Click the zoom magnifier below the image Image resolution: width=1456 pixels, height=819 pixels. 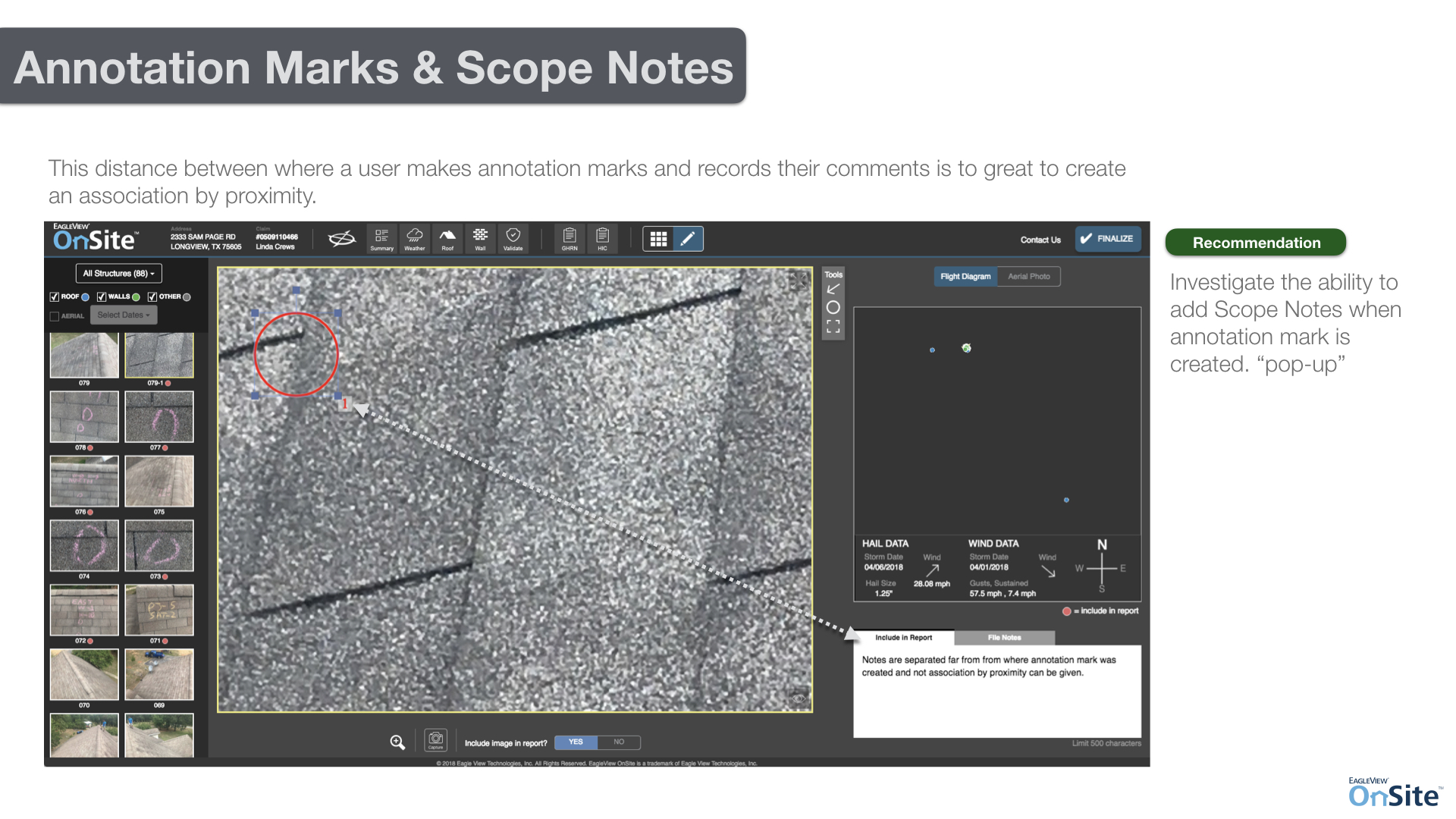point(397,742)
